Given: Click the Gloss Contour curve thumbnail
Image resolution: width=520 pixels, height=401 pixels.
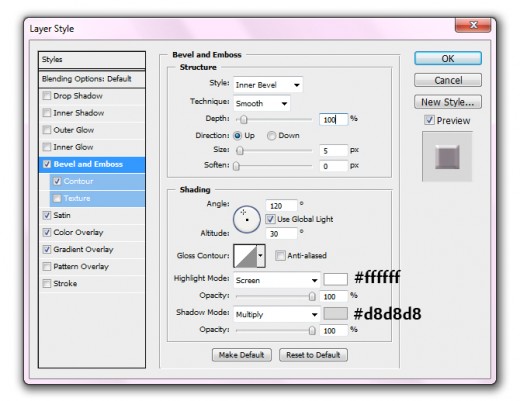Looking at the screenshot, I should pos(245,256).
